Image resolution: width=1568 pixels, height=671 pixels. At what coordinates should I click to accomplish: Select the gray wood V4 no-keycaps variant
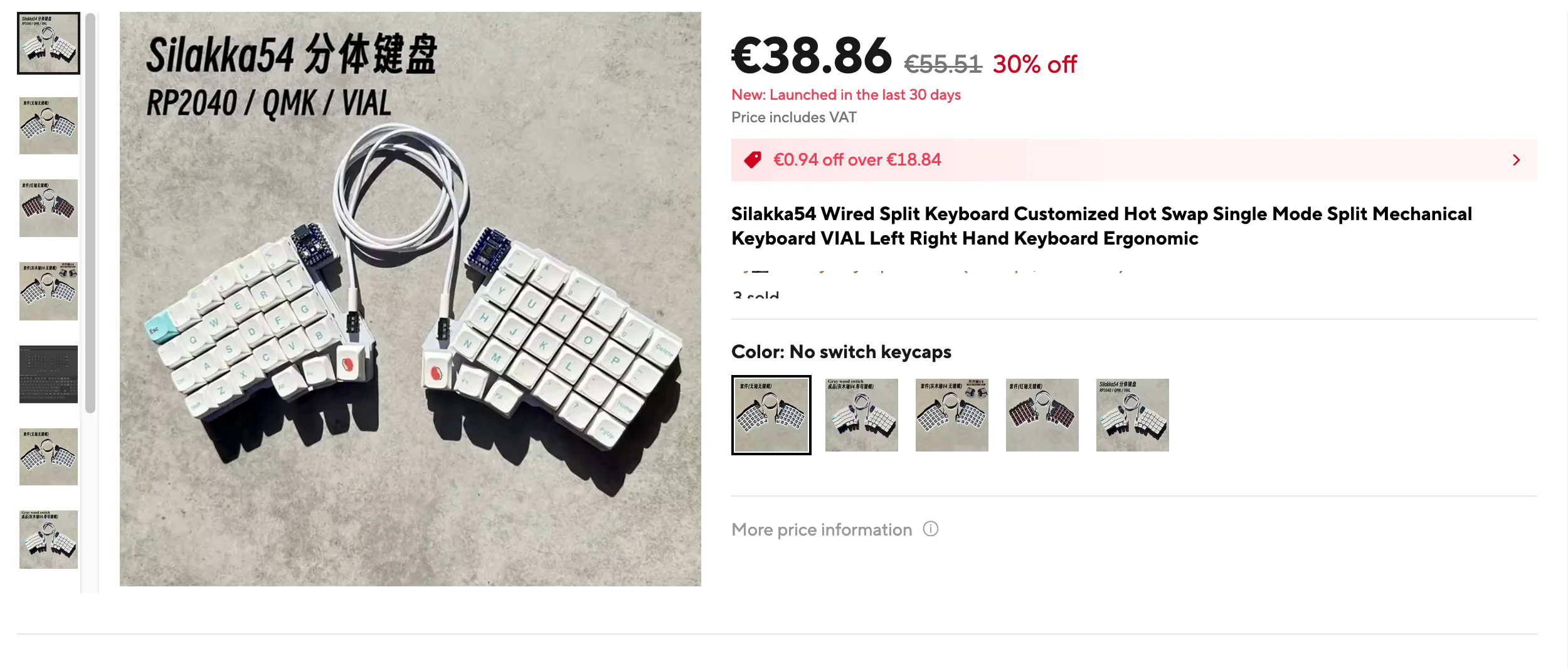(951, 415)
